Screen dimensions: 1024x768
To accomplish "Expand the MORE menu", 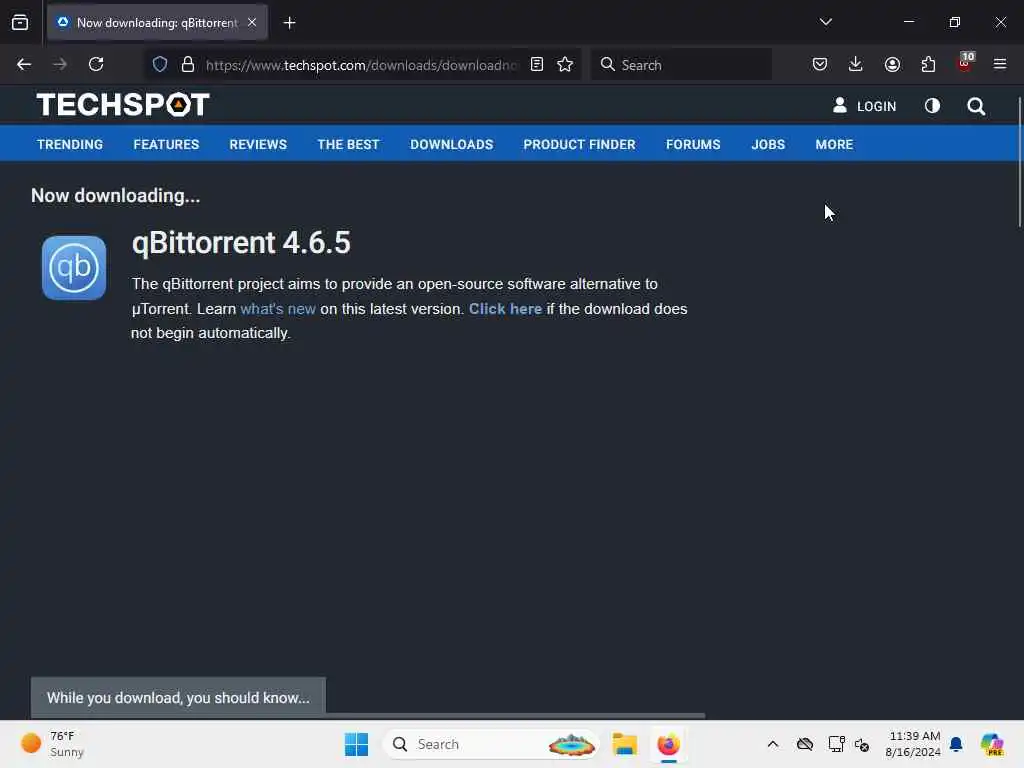I will [x=834, y=144].
